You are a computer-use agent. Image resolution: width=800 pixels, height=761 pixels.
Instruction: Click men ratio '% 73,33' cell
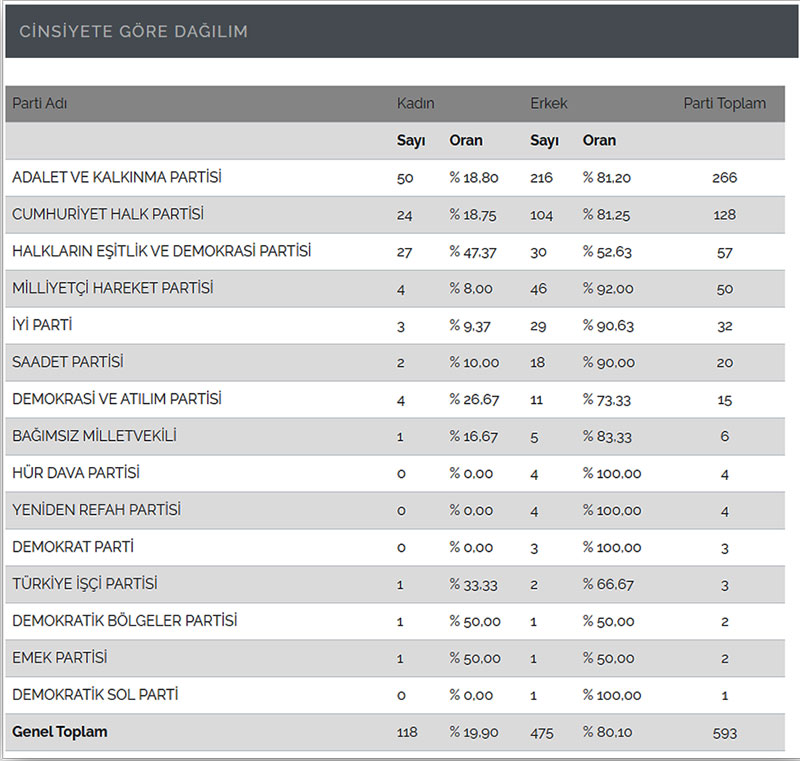point(607,399)
